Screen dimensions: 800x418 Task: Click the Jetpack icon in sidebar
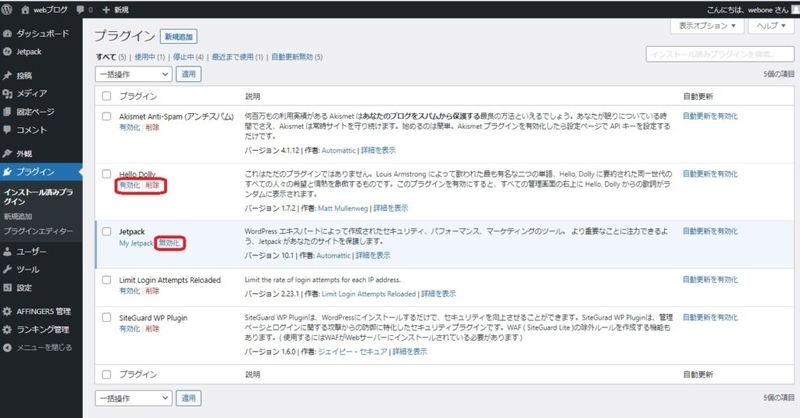pyautogui.click(x=7, y=52)
